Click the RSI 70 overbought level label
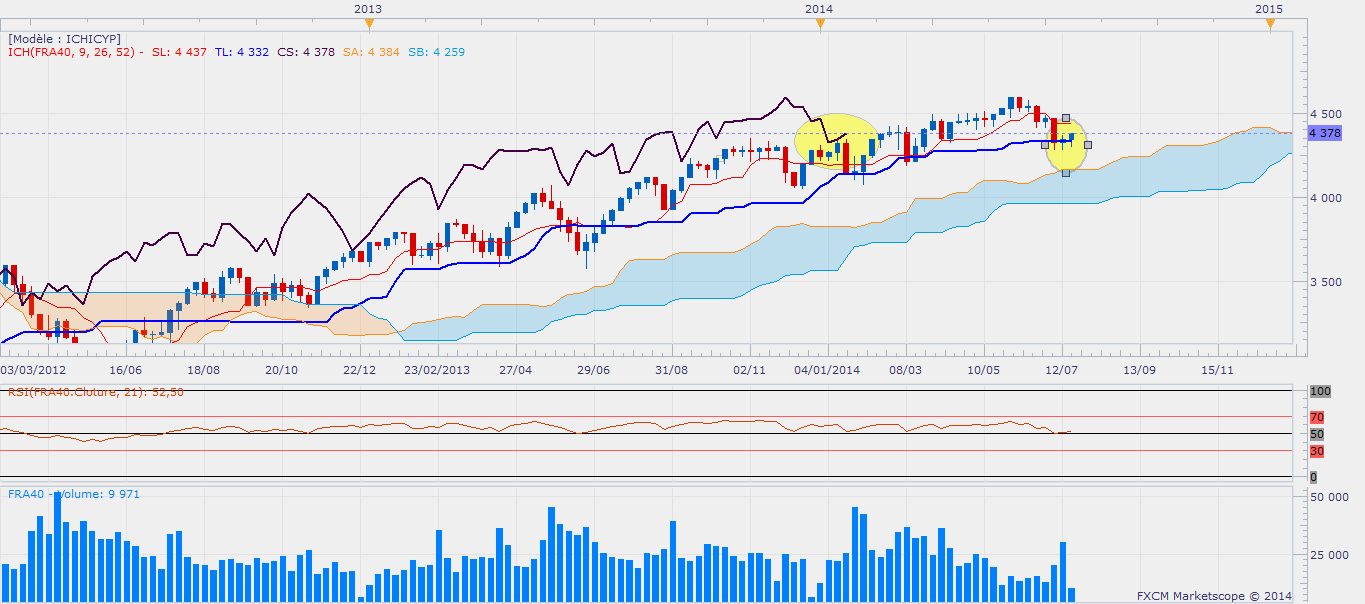The height and width of the screenshot is (604, 1365). point(1316,417)
